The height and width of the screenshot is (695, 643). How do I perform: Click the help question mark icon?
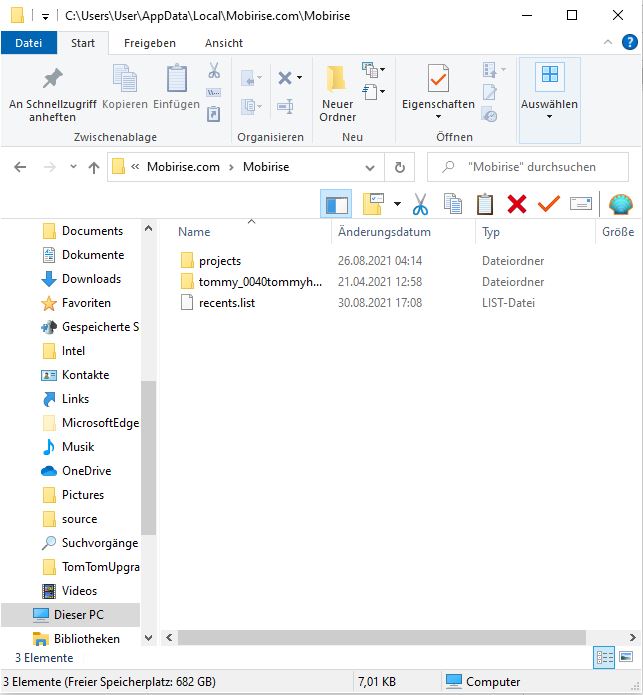[630, 43]
